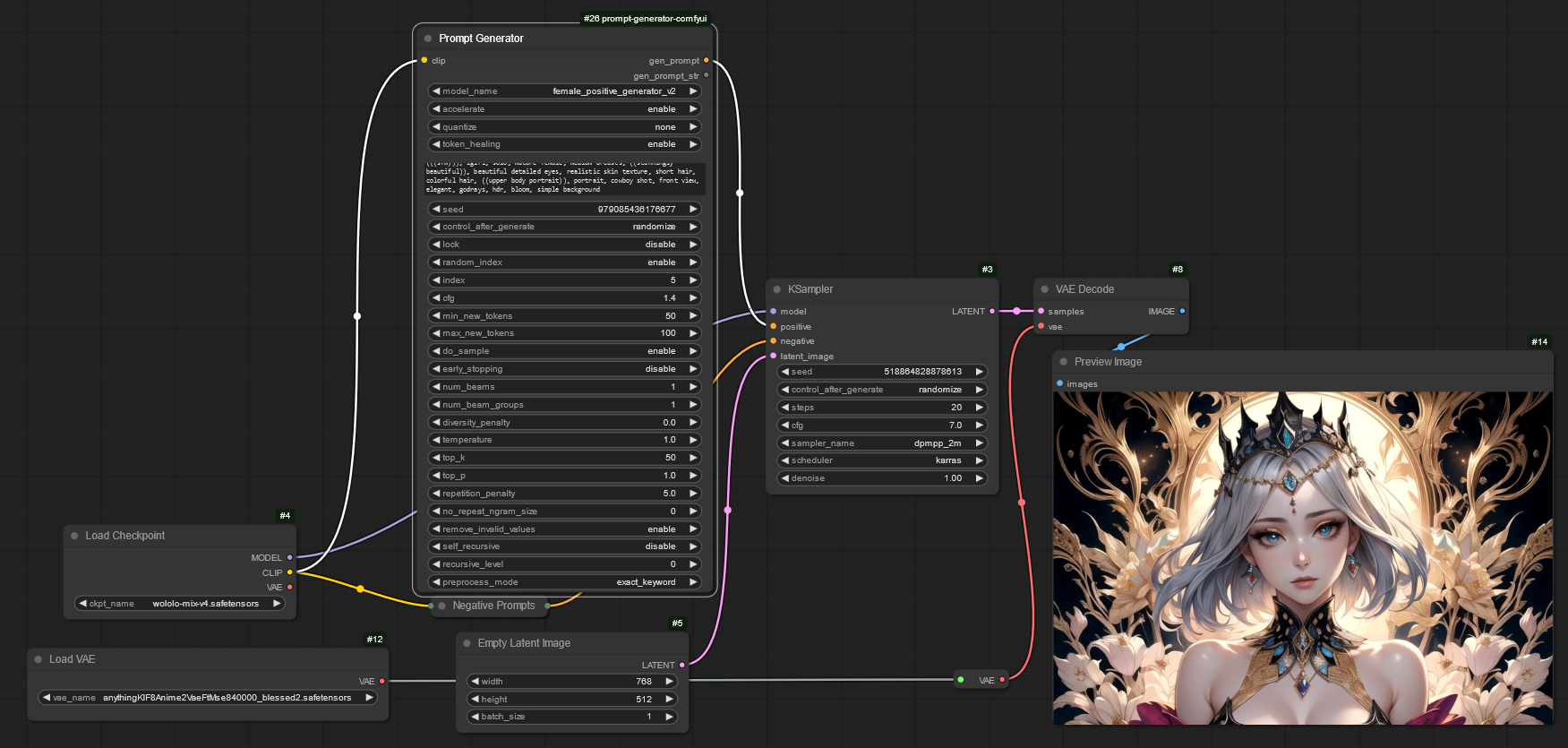Click the gen_prompt_str output socket
The image size is (1568, 748).
pyautogui.click(x=706, y=75)
